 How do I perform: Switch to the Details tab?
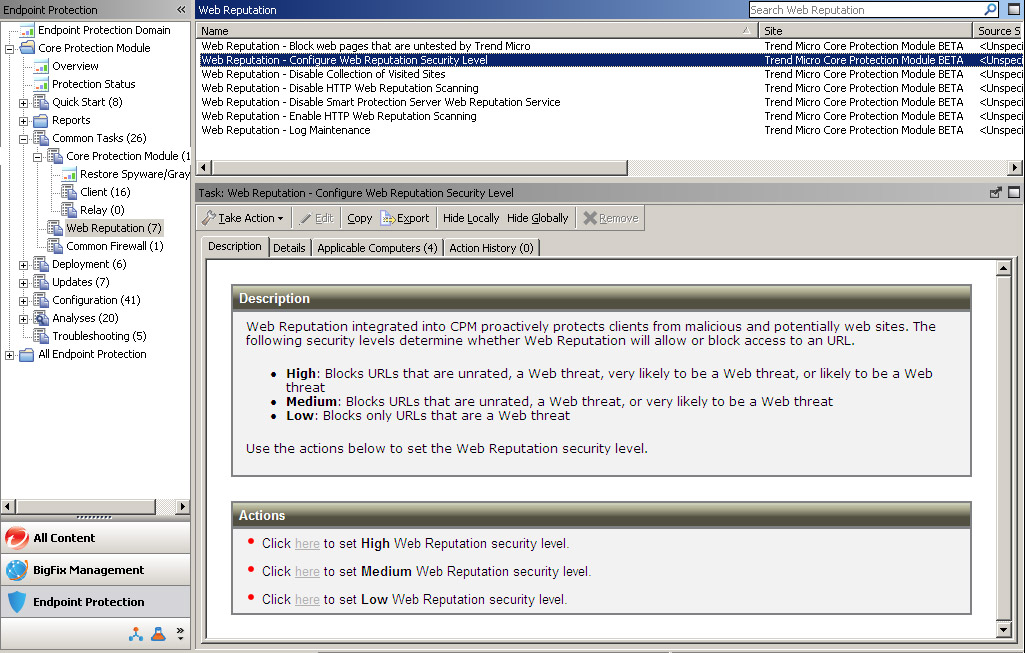click(289, 248)
